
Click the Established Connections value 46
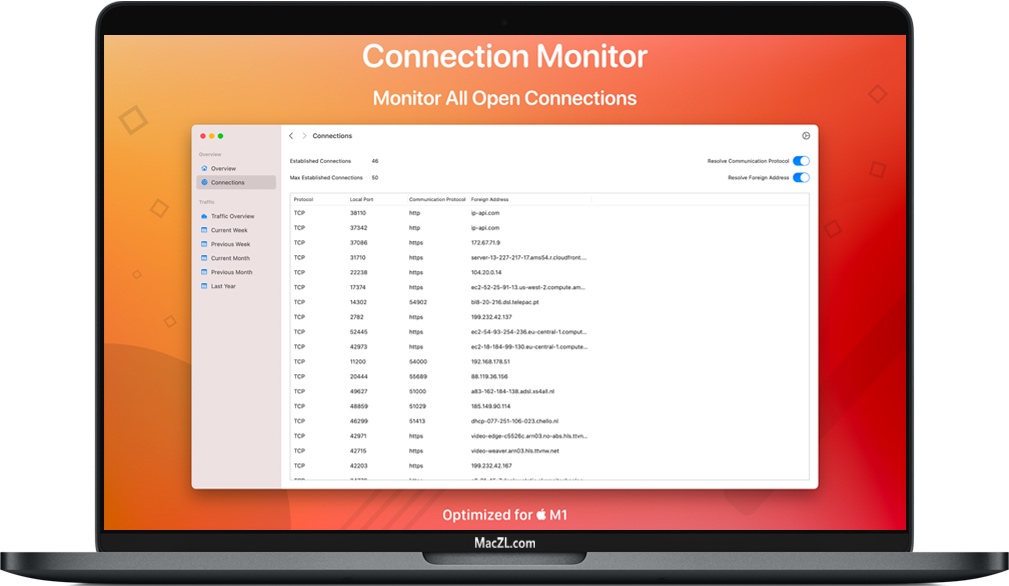click(x=375, y=161)
